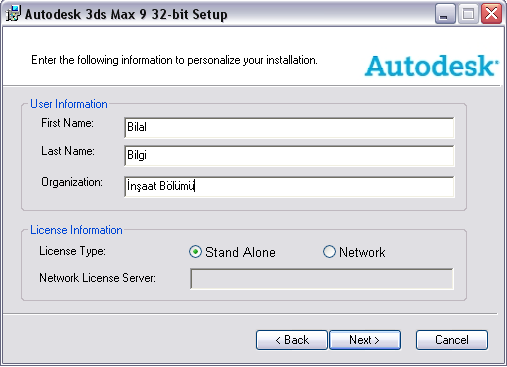The image size is (507, 367).
Task: Cancel the 3ds Max setup
Action: 452,340
